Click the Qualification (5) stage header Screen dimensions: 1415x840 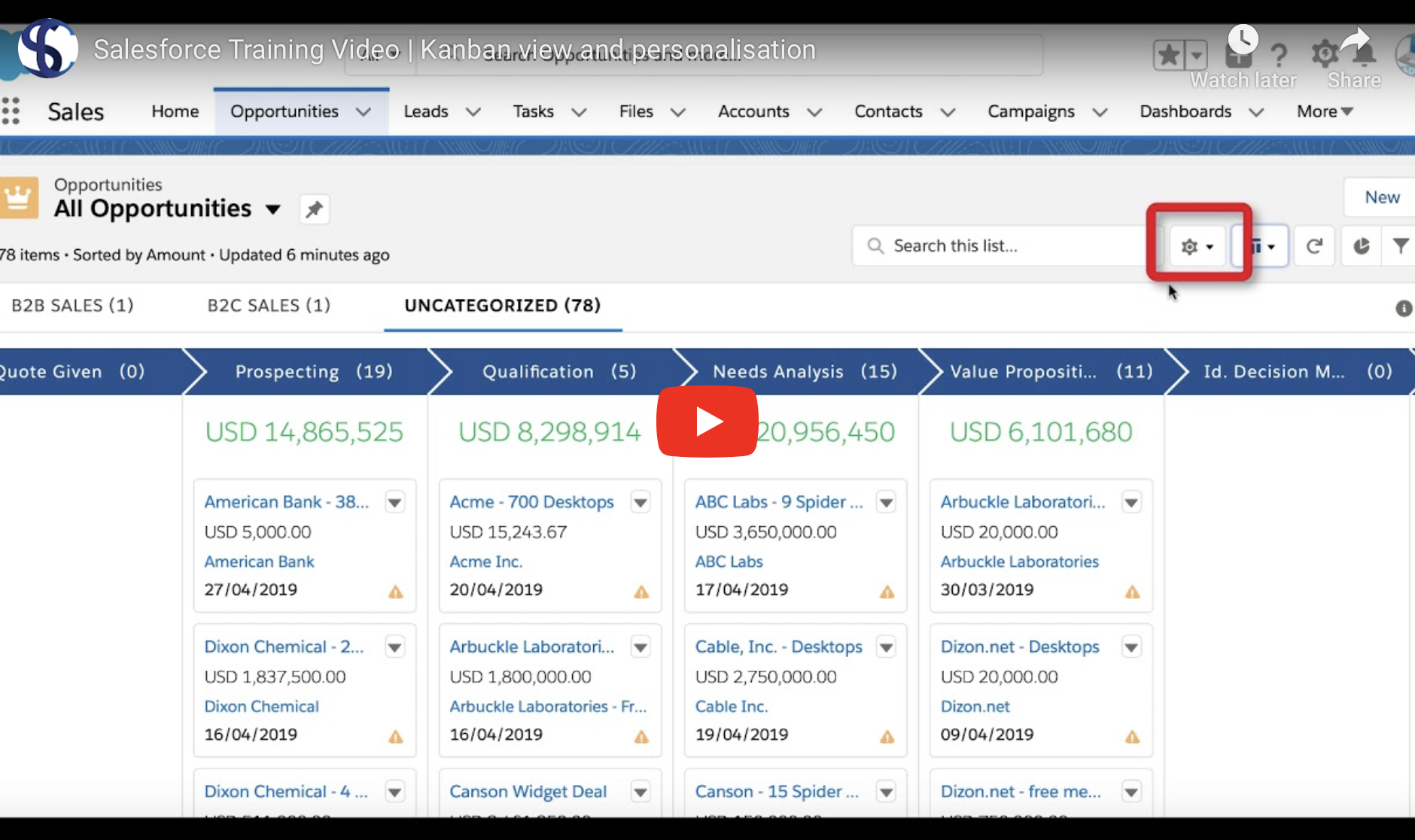(x=559, y=372)
